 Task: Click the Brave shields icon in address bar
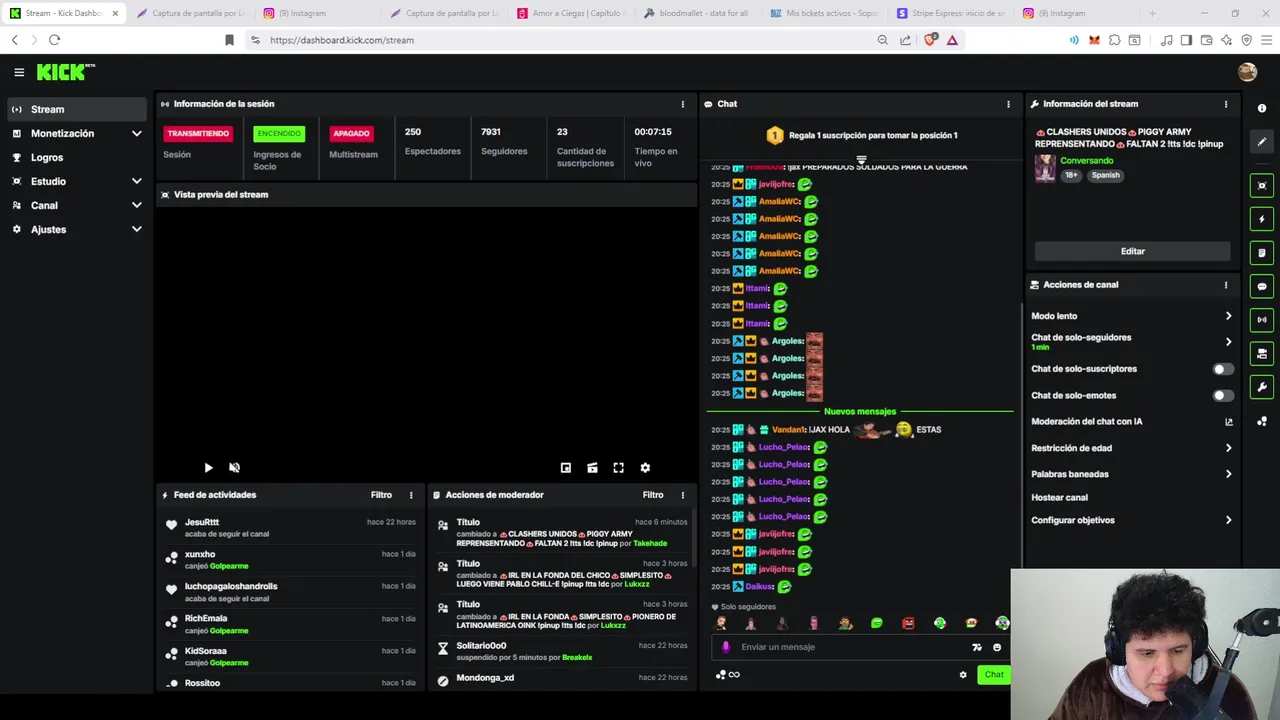tap(931, 40)
